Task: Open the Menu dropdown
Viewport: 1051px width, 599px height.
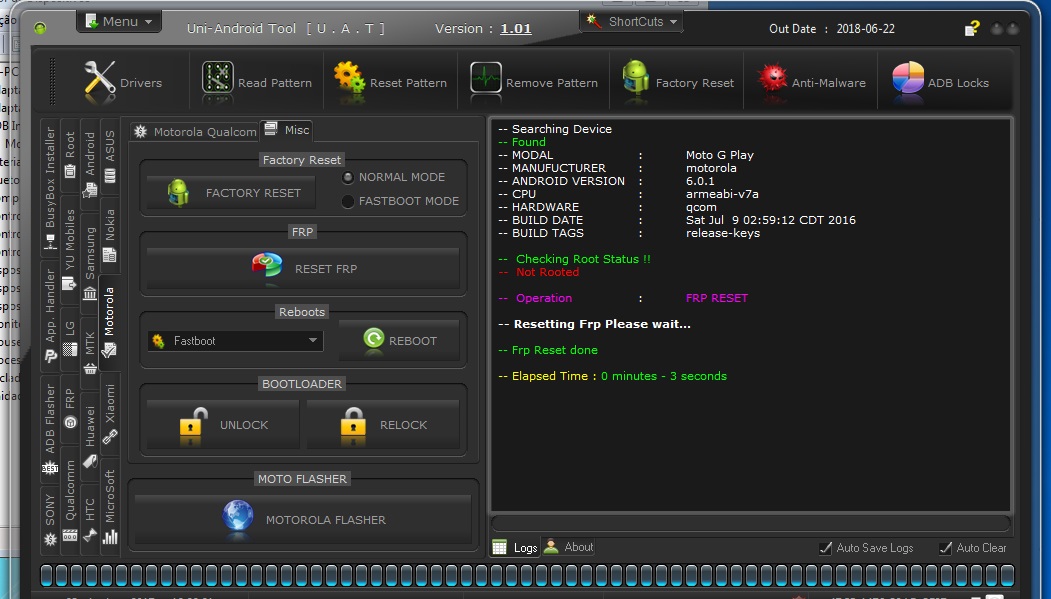Action: click(119, 21)
